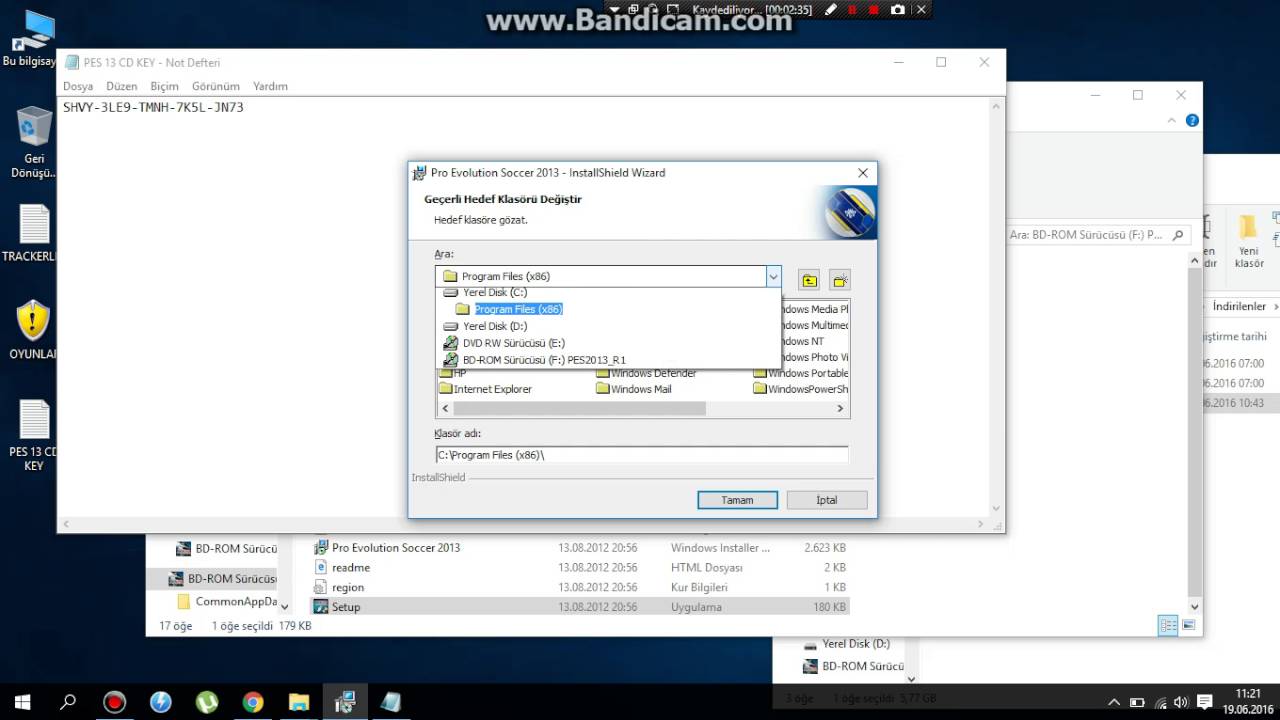The height and width of the screenshot is (720, 1280).
Task: Click the Yeni klasör ribbon button
Action: coord(1249,241)
